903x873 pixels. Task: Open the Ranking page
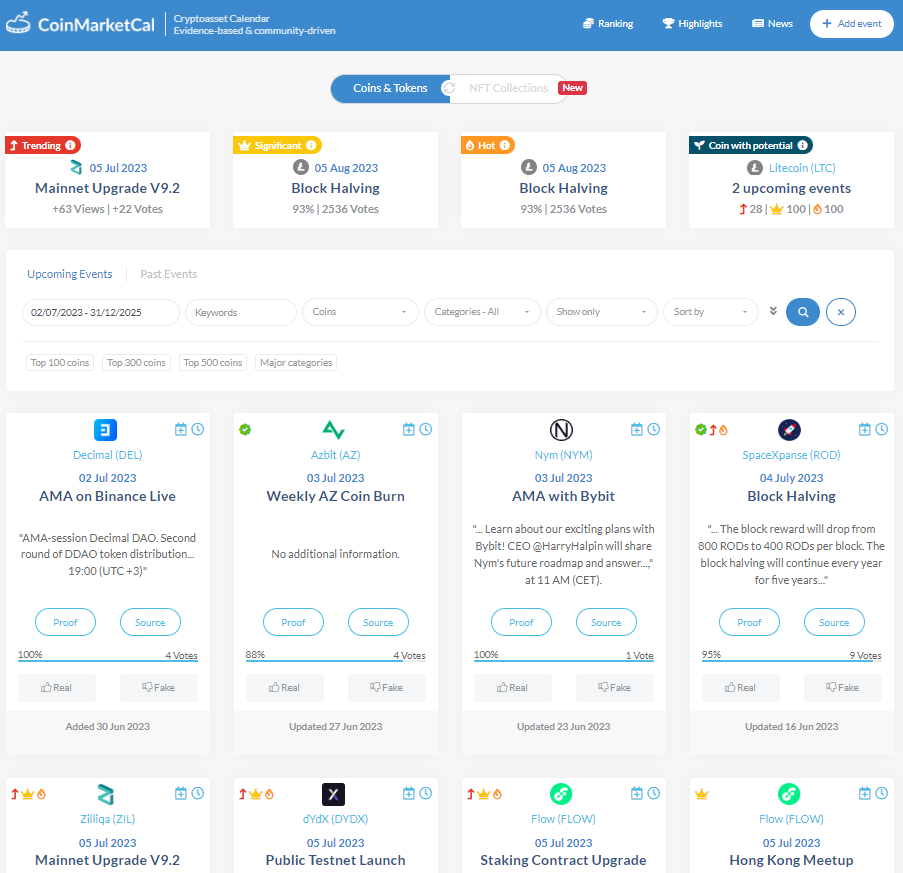[608, 24]
